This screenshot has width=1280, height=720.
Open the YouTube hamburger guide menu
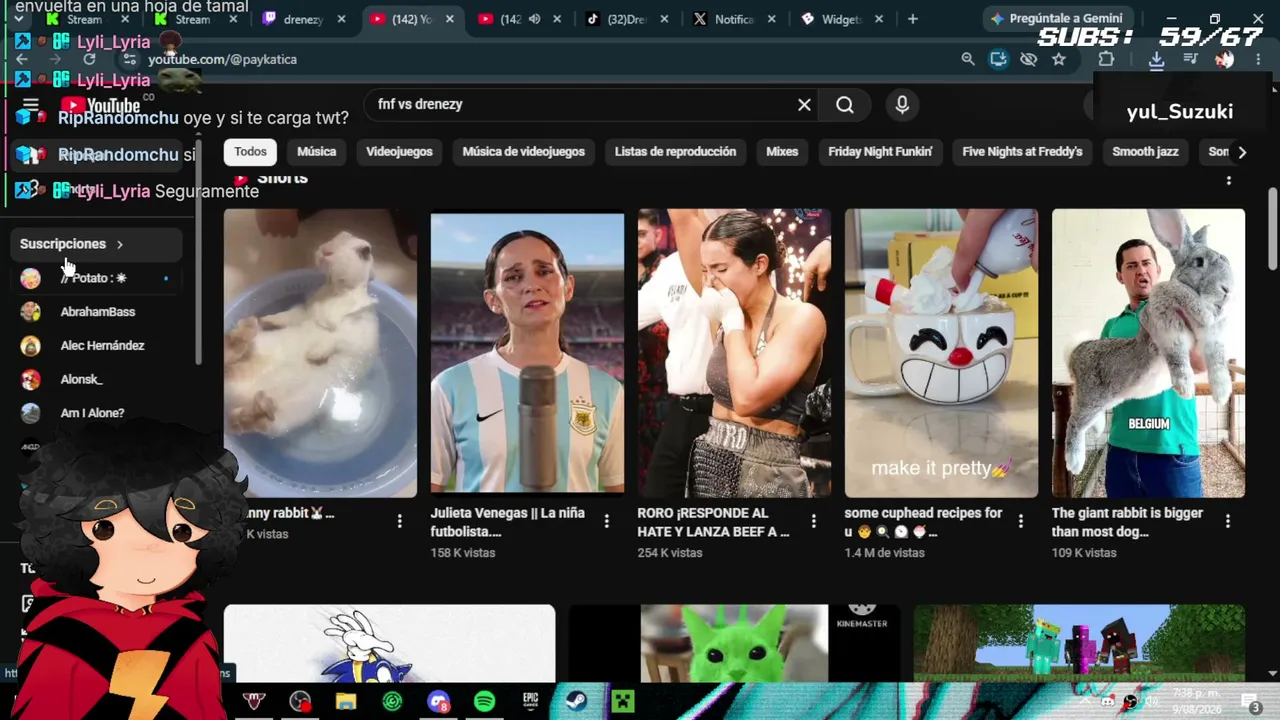(x=30, y=105)
